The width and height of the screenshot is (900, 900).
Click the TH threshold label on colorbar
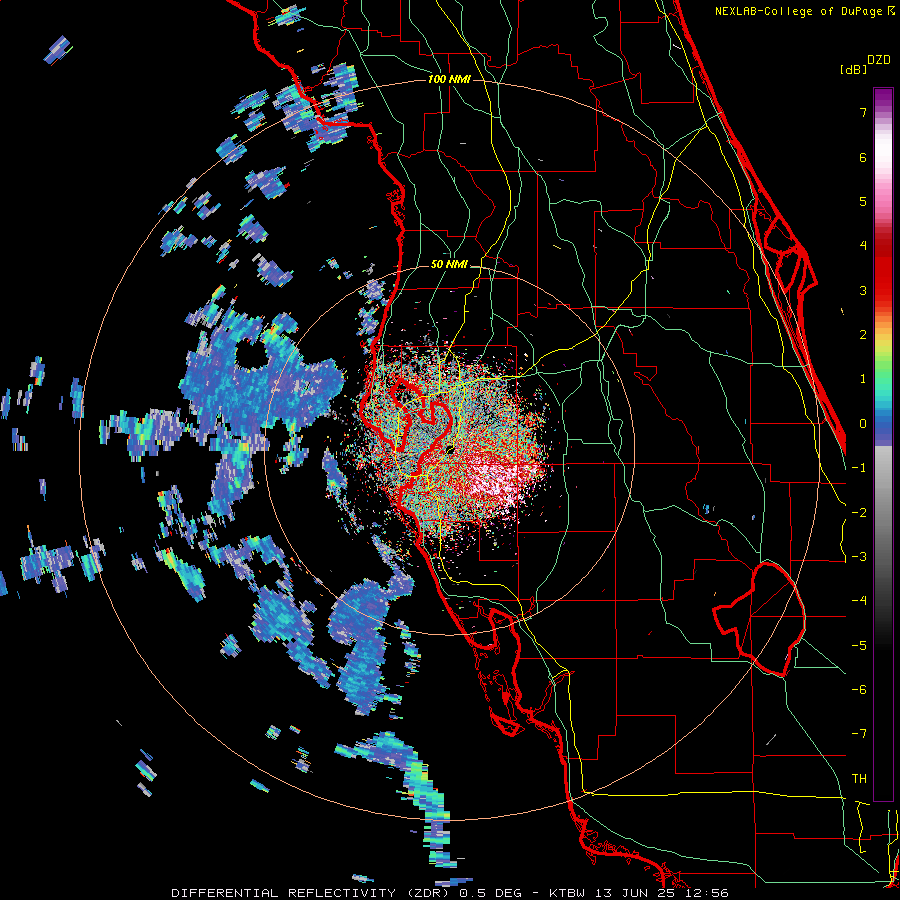[x=859, y=778]
